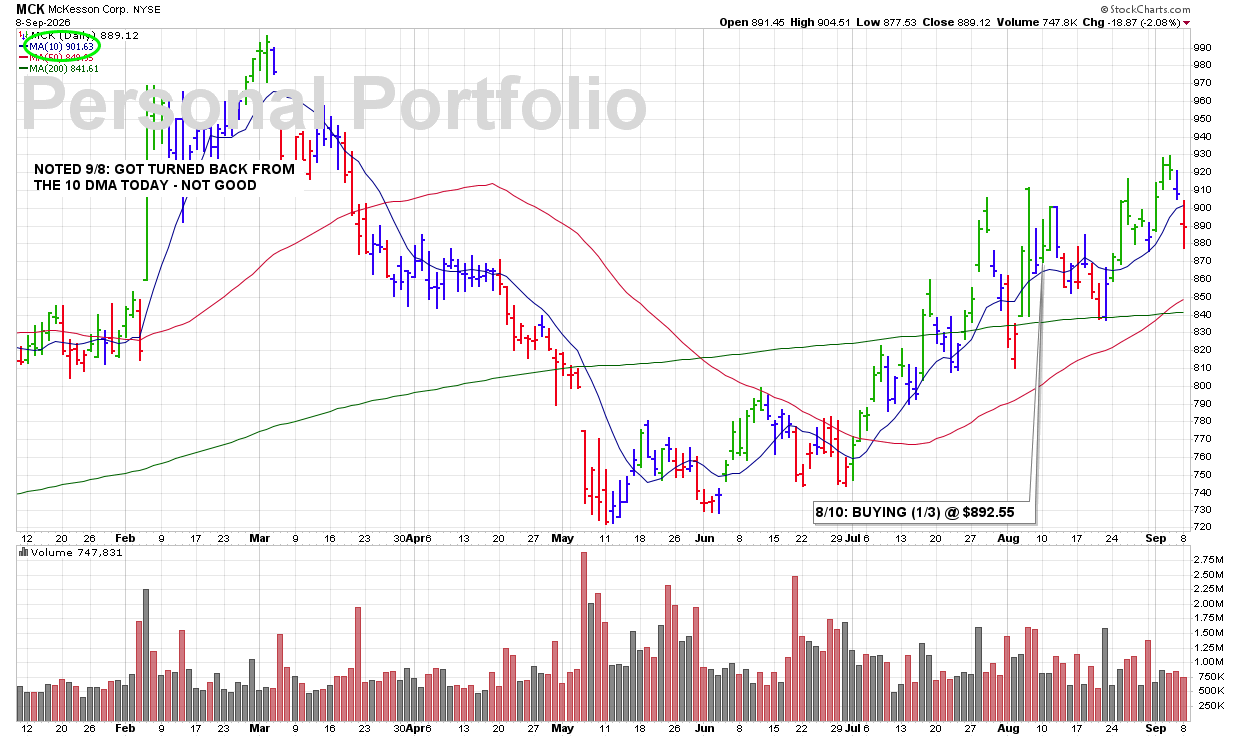
Task: Click the 850 price axis label
Action: [1202, 296]
